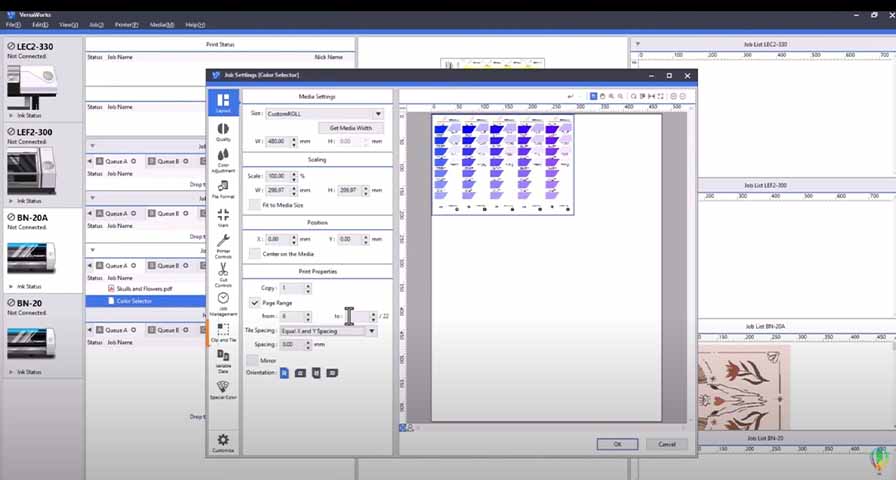Open the Quality settings section
The image size is (896, 480).
tap(223, 131)
